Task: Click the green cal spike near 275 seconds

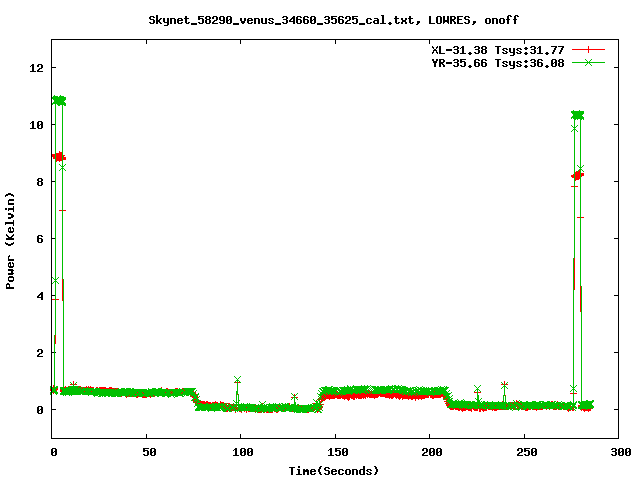Action: pos(578,115)
